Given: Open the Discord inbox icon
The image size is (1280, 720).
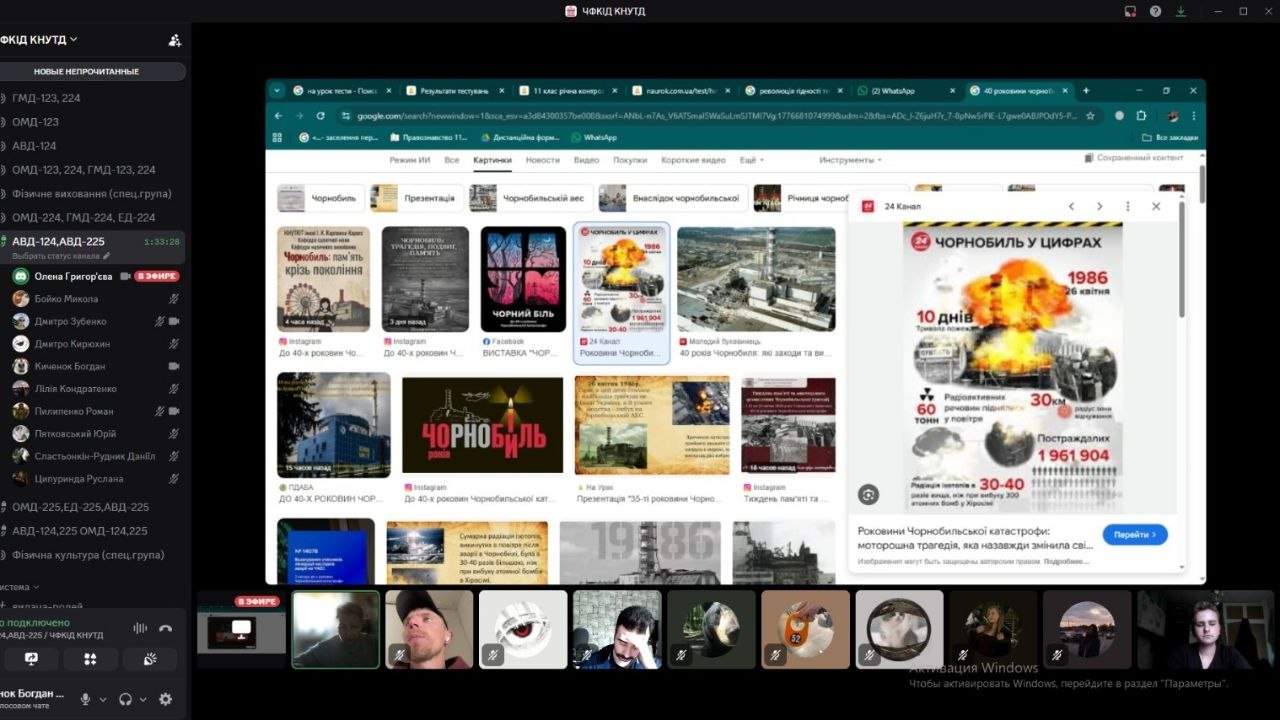Looking at the screenshot, I should tap(1130, 11).
